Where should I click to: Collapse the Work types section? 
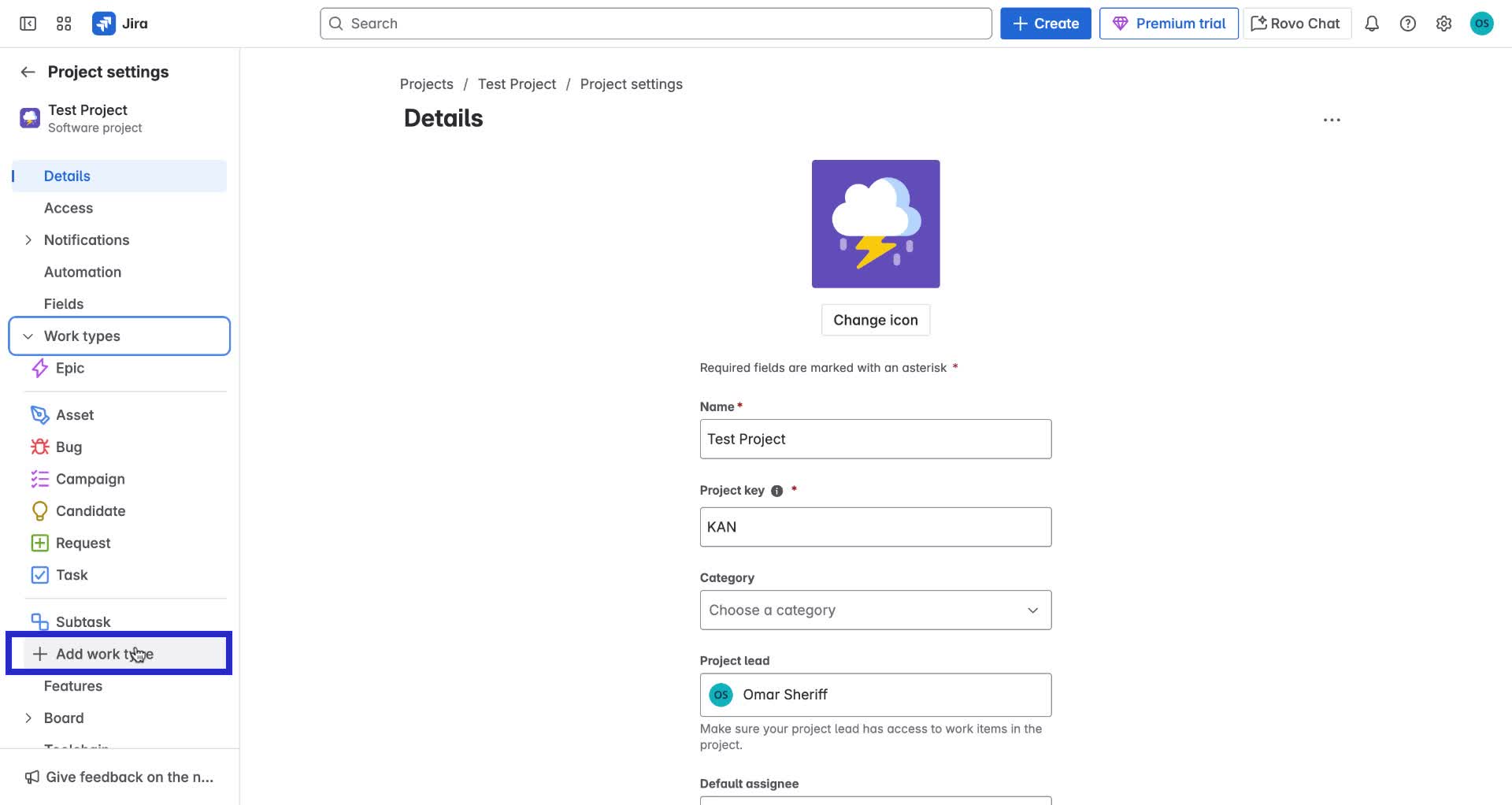coord(28,336)
